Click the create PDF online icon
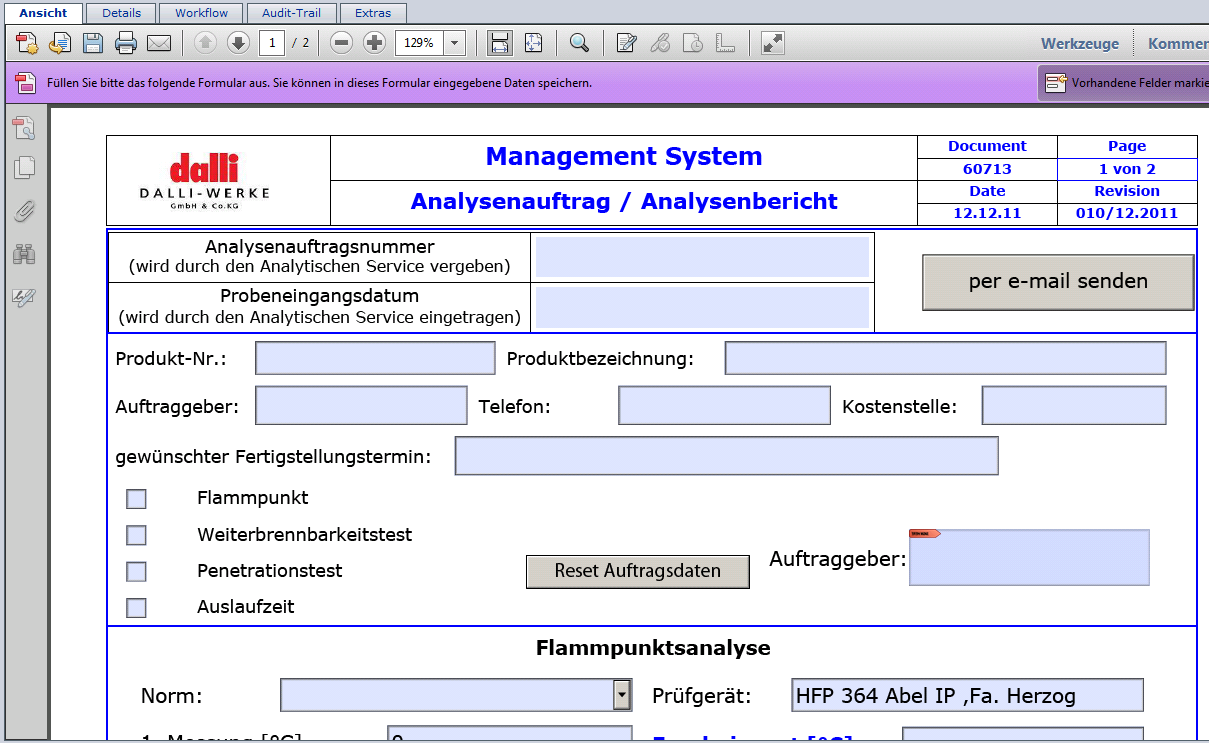This screenshot has height=743, width=1209. click(x=27, y=43)
